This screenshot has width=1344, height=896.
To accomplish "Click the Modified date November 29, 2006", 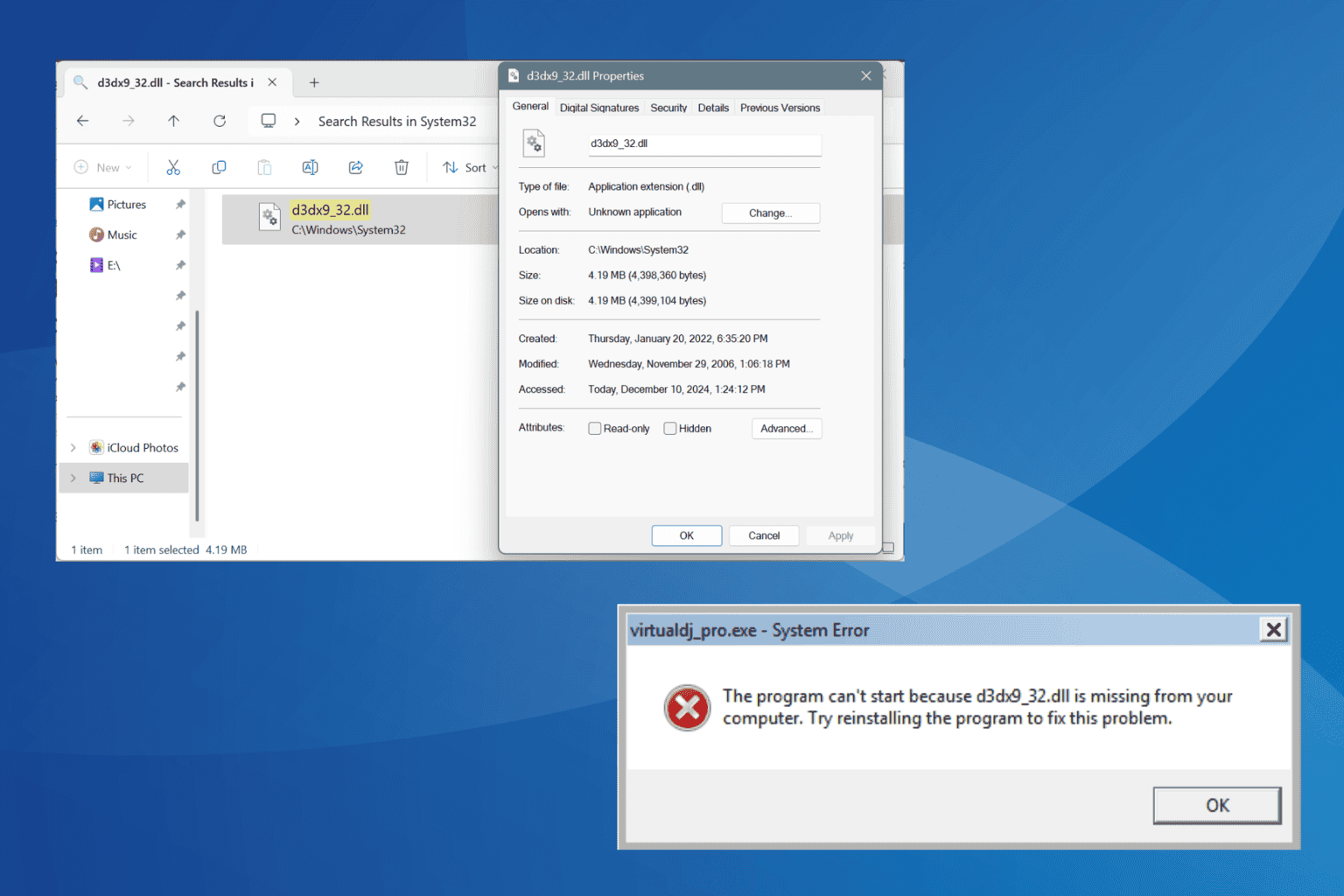I will coord(689,364).
